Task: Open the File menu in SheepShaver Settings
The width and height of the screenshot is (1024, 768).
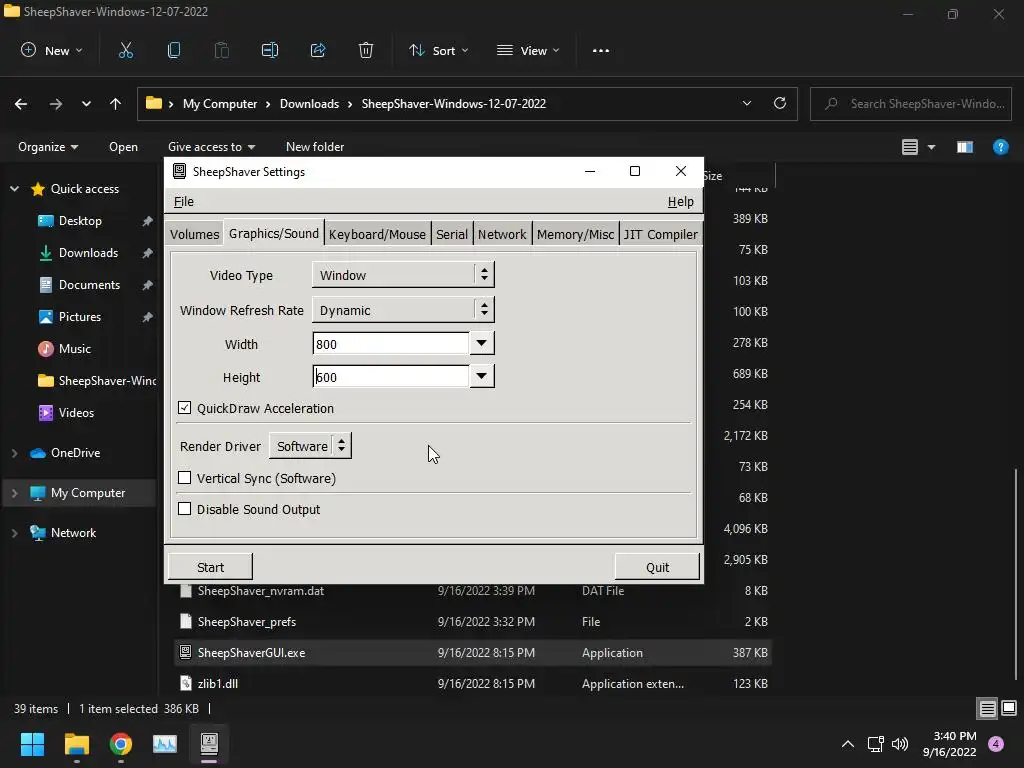Action: pos(184,202)
